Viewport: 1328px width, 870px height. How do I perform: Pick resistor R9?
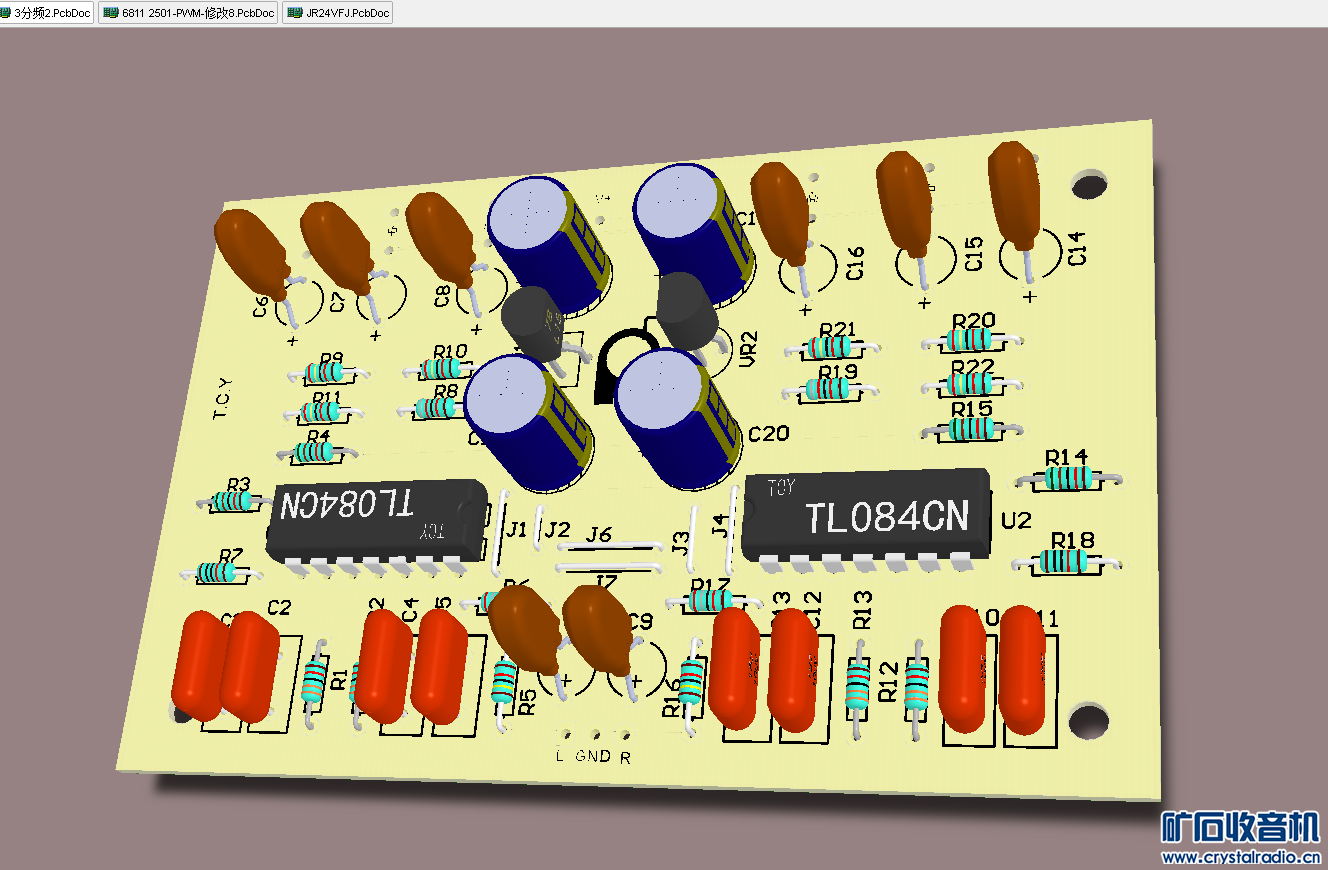(326, 374)
